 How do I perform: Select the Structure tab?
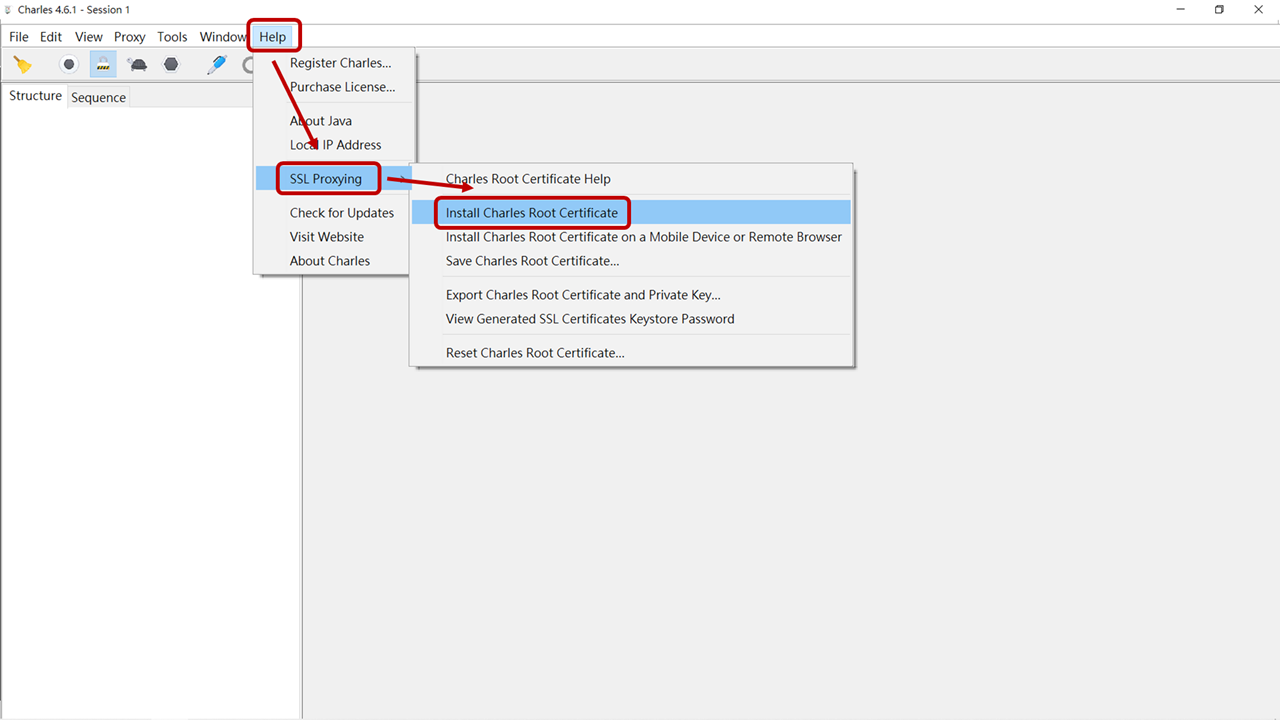click(35, 96)
